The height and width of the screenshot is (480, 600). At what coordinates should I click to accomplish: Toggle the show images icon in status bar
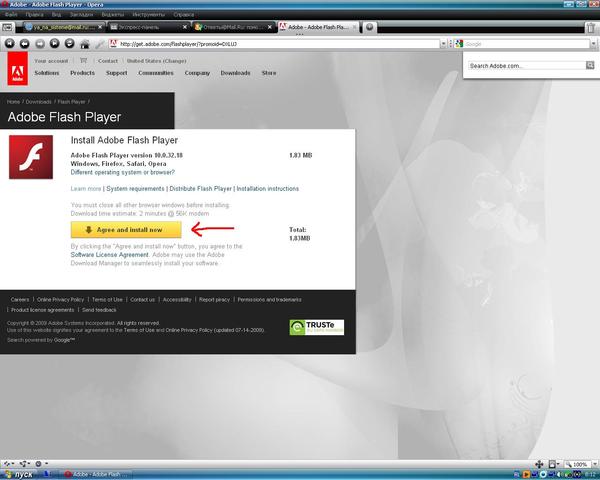(552, 464)
